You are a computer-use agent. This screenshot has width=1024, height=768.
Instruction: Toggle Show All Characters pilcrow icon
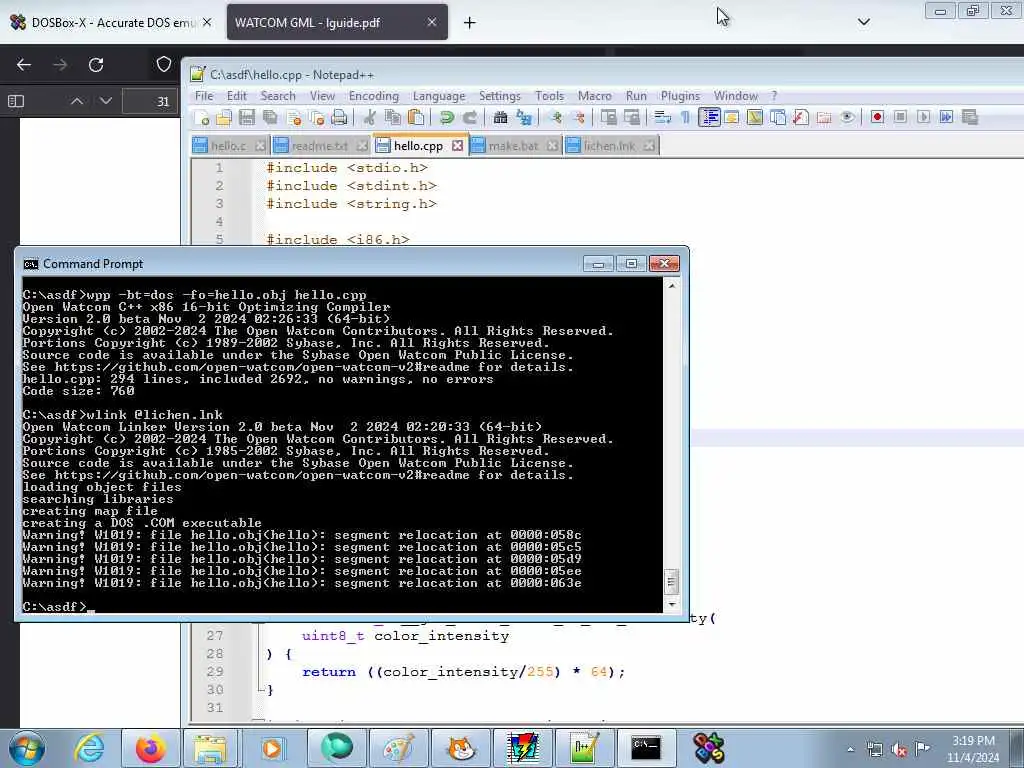[x=686, y=118]
